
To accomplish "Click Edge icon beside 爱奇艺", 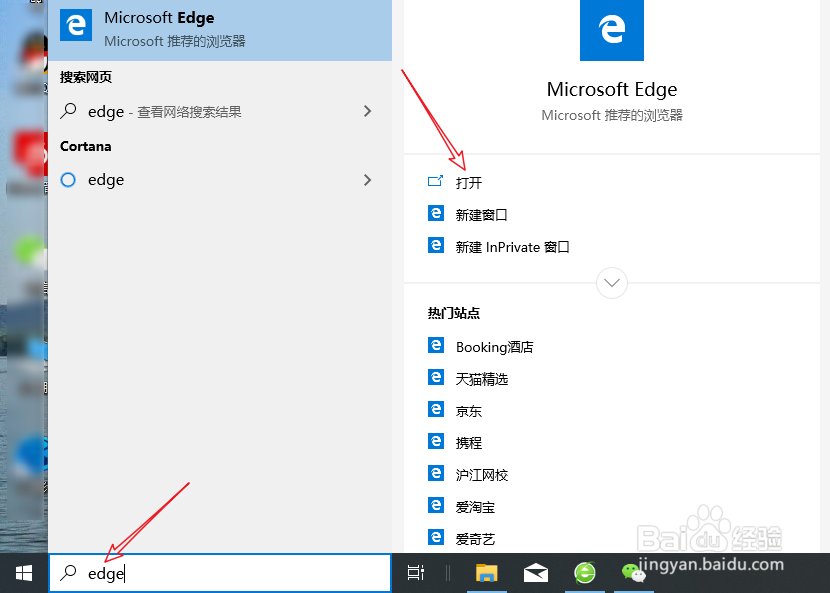I will point(436,537).
